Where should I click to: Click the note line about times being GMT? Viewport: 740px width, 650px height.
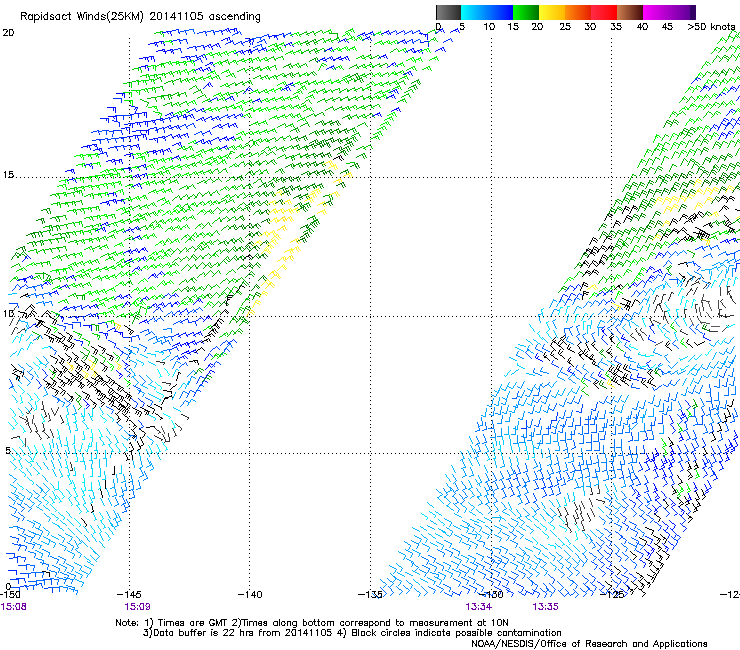(312, 623)
